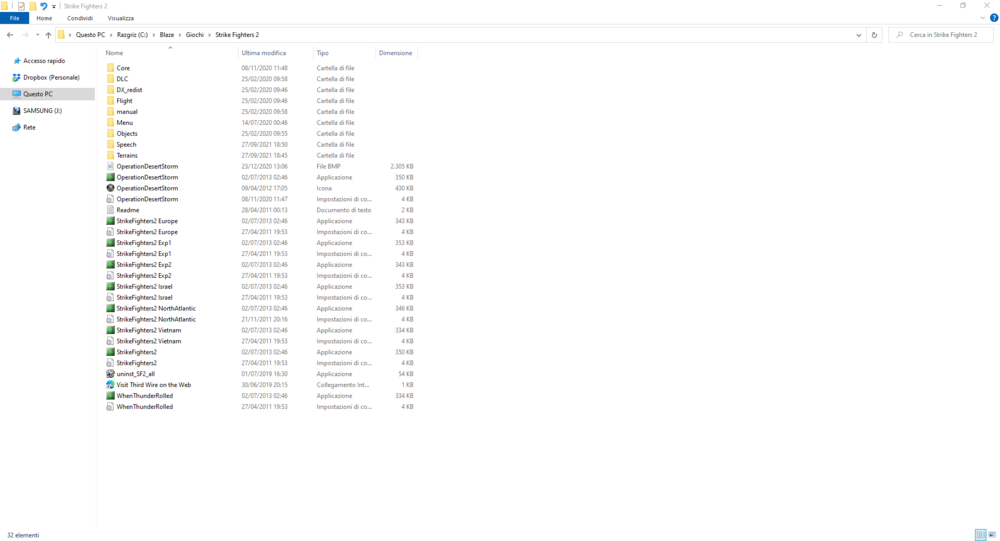Select the Menu folder icon
This screenshot has width=1000, height=541.
(110, 122)
